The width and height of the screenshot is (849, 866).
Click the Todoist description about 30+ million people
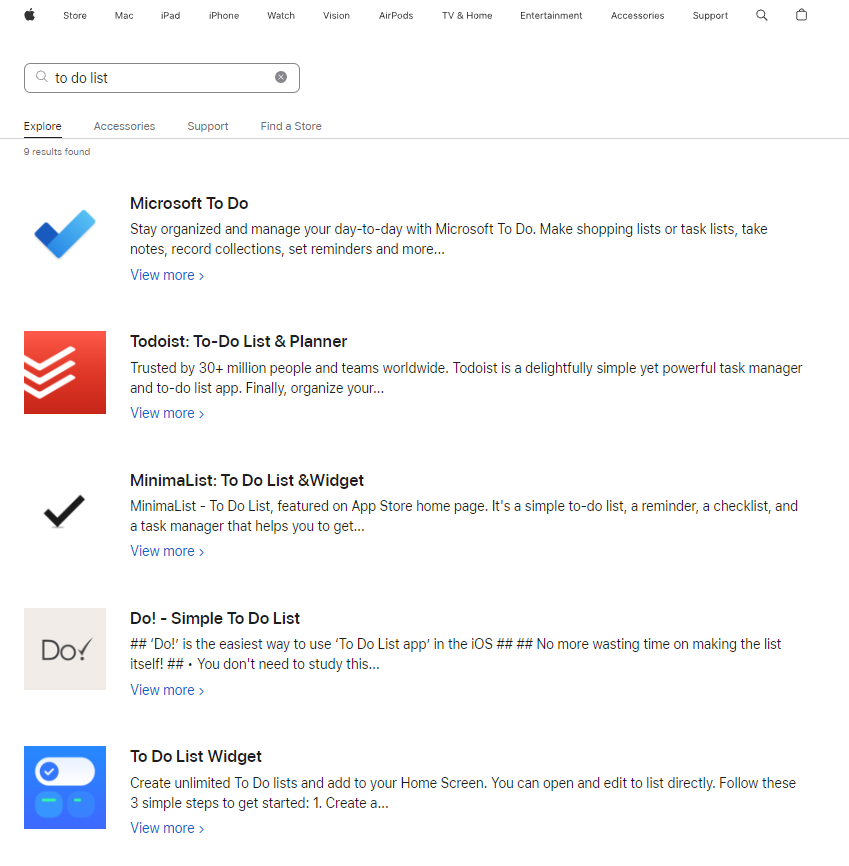(466, 378)
